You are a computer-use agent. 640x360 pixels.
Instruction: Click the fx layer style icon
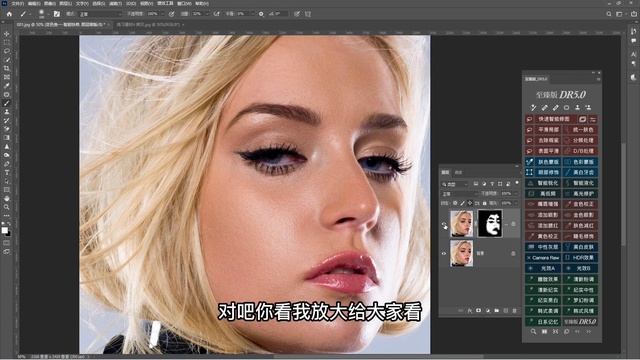pos(469,311)
